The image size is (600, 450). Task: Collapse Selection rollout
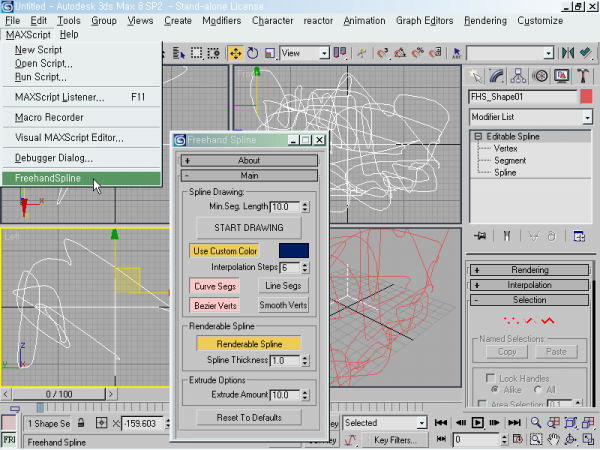click(x=530, y=300)
